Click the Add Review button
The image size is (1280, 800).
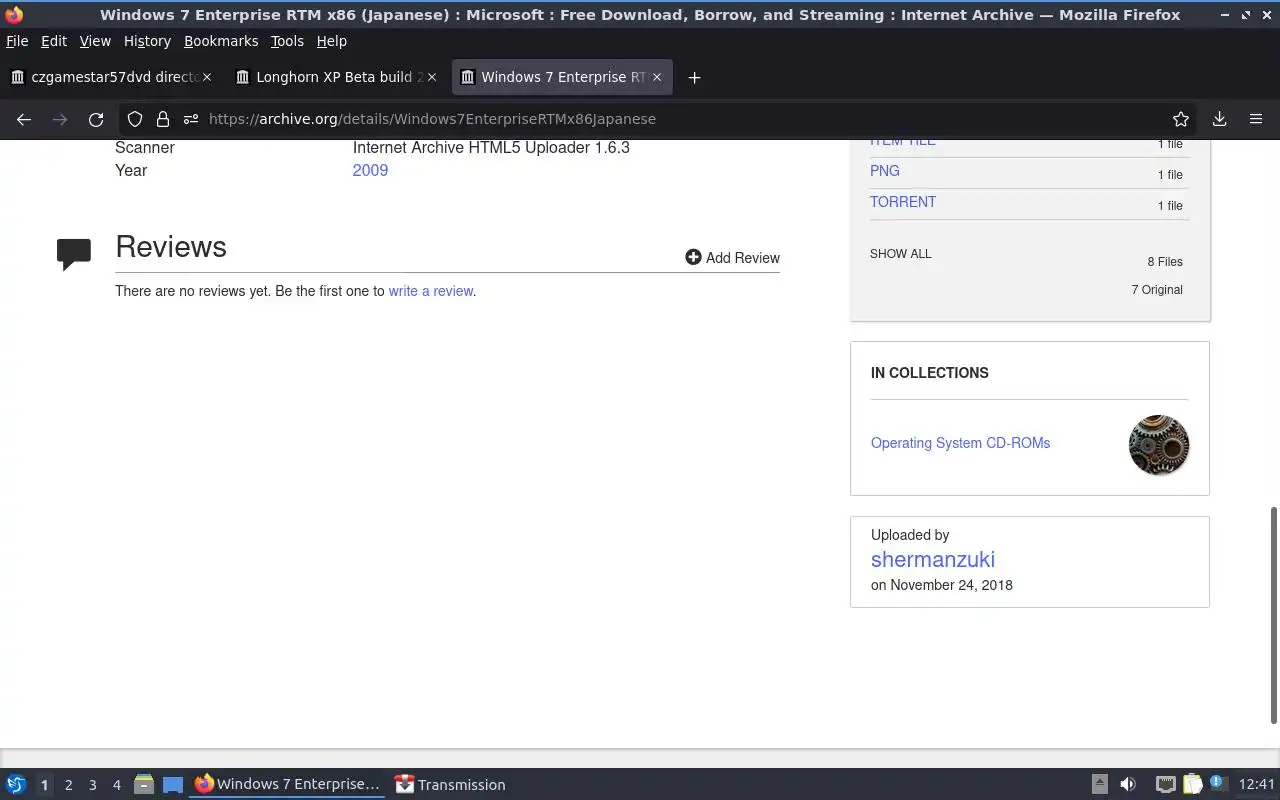732,258
